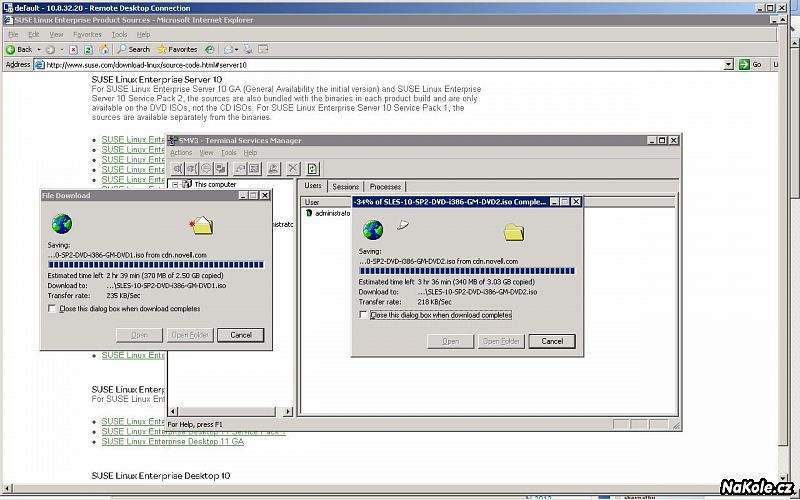Stop page loading with red X icon
The image size is (800, 500).
pos(73,49)
